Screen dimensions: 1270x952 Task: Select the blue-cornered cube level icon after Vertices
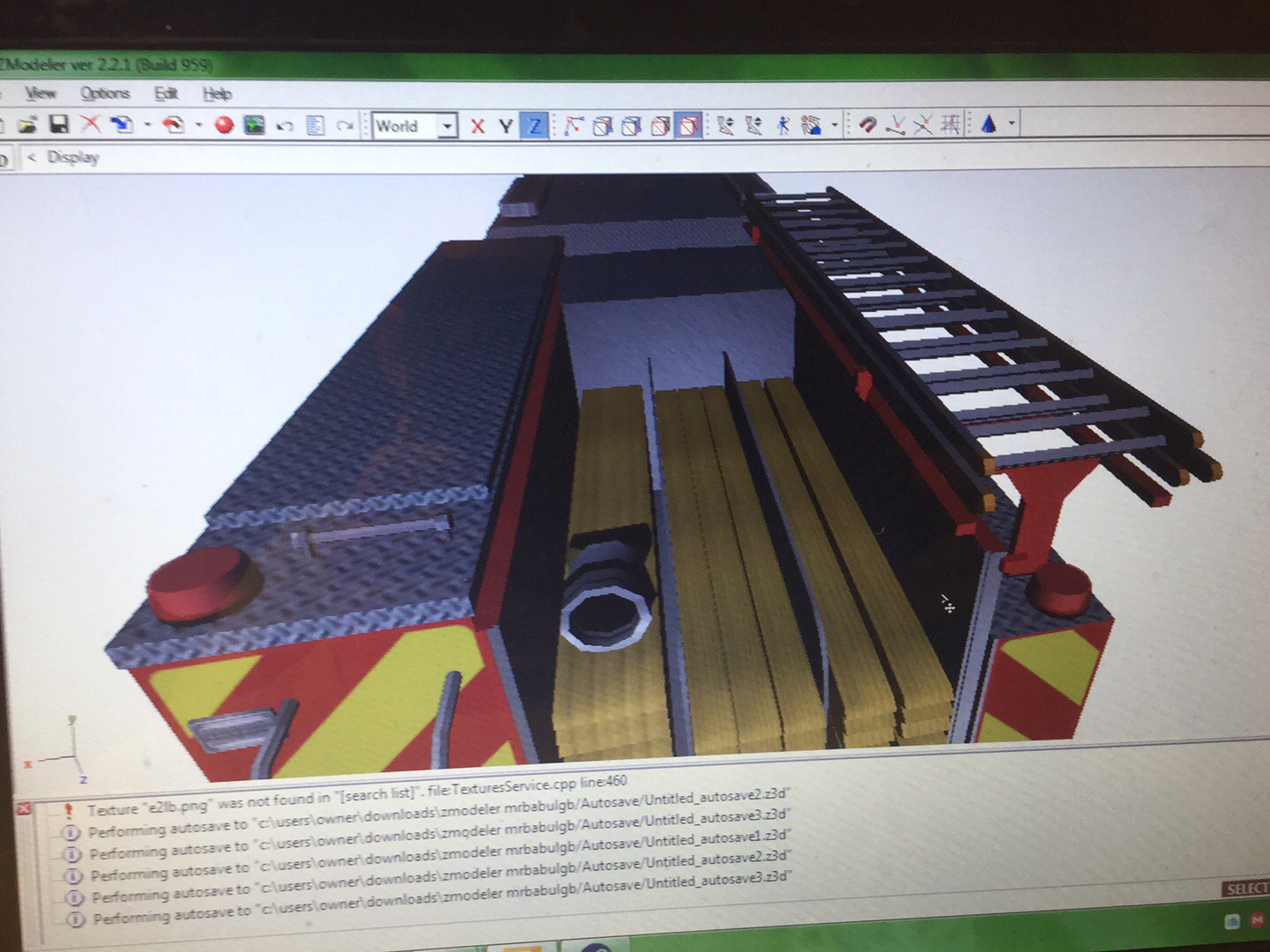602,127
